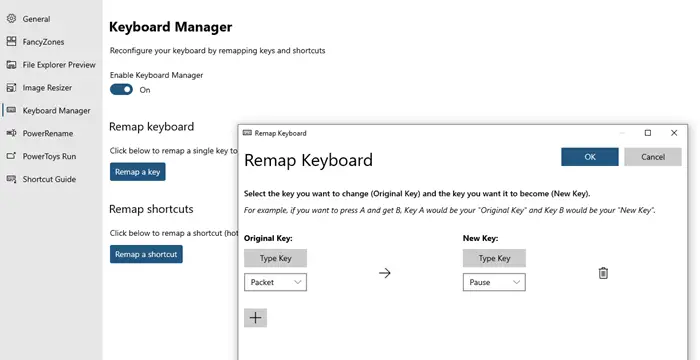Cancel the Remap Keyboard dialog
700x360 pixels.
(653, 157)
